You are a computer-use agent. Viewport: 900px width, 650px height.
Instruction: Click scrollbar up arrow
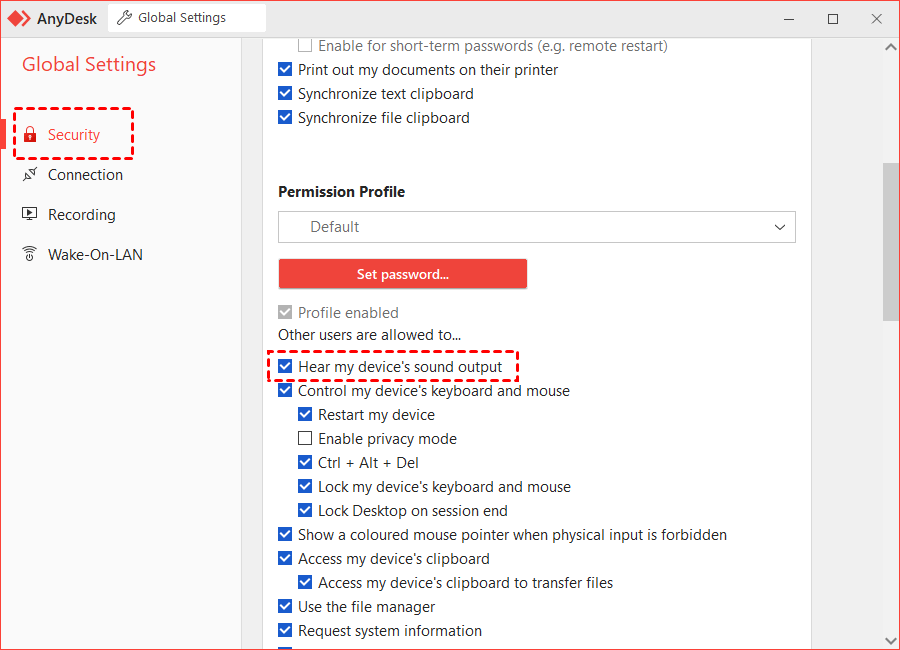point(890,47)
